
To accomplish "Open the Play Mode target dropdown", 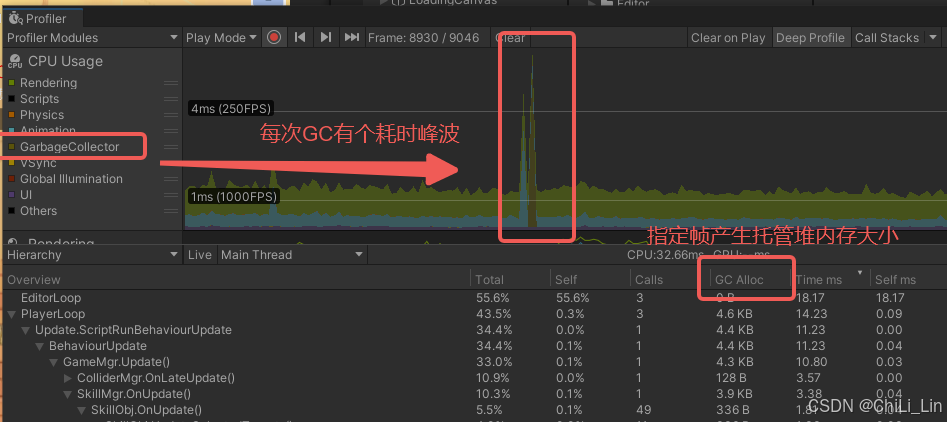I will coord(222,37).
